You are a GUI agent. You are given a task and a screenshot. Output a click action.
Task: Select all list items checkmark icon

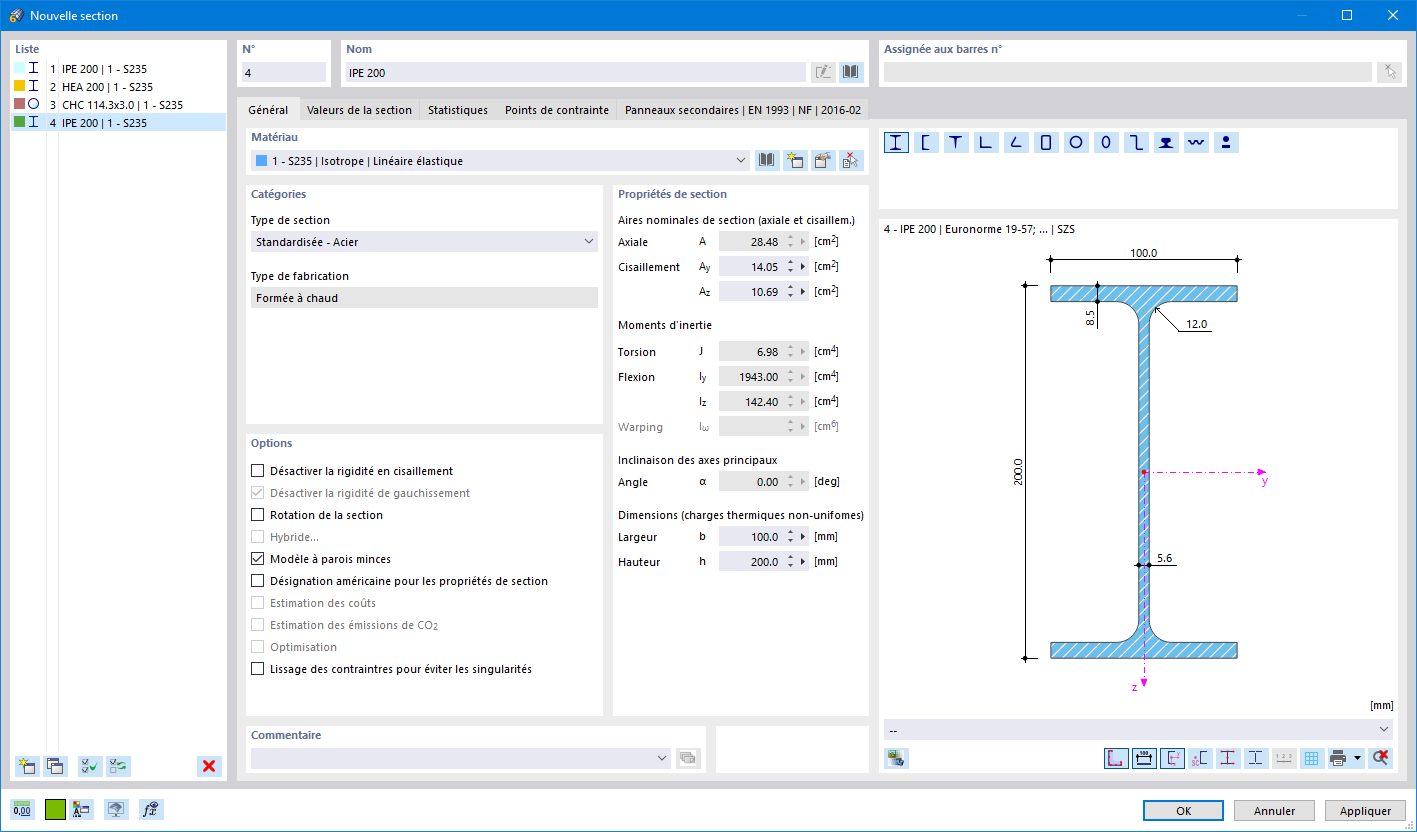[90, 766]
